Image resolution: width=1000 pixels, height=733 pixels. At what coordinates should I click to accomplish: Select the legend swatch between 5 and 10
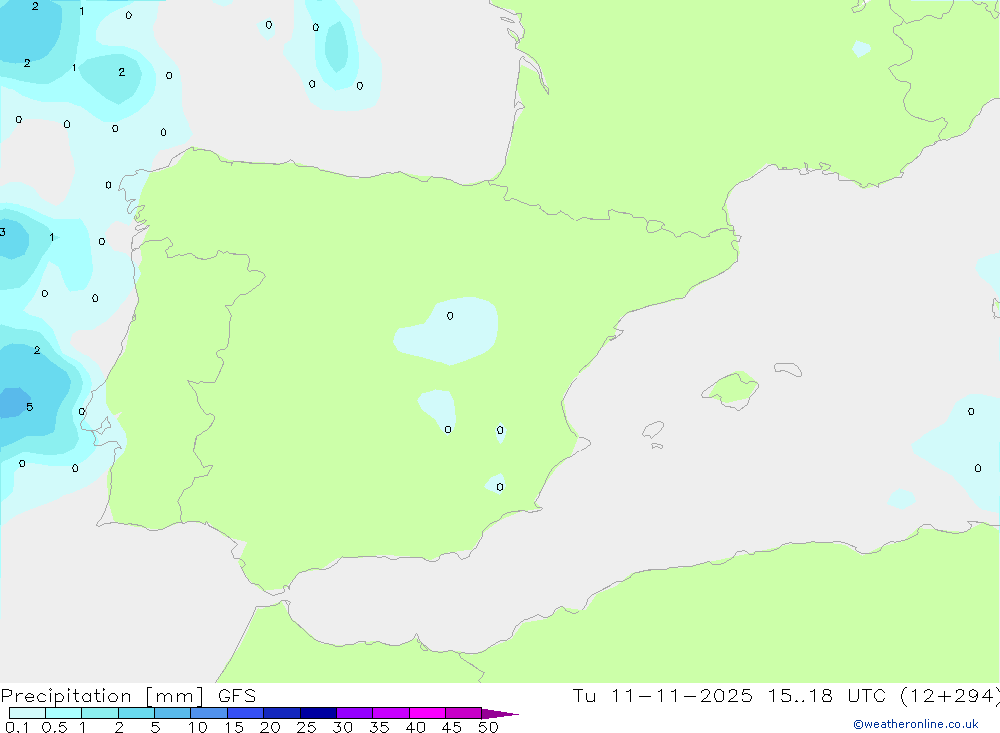[173, 713]
